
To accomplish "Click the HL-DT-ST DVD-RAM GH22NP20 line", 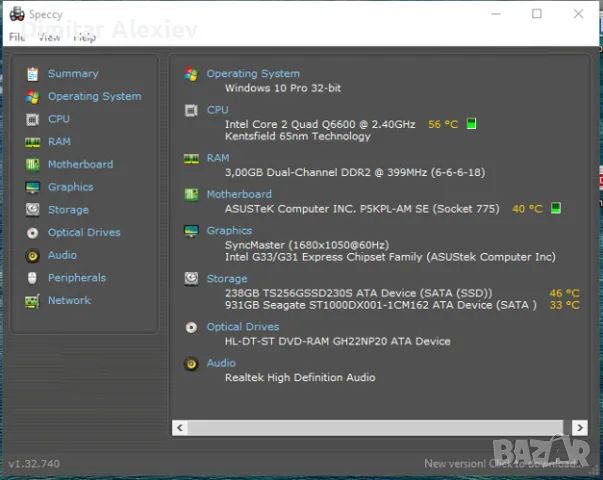I will (338, 341).
